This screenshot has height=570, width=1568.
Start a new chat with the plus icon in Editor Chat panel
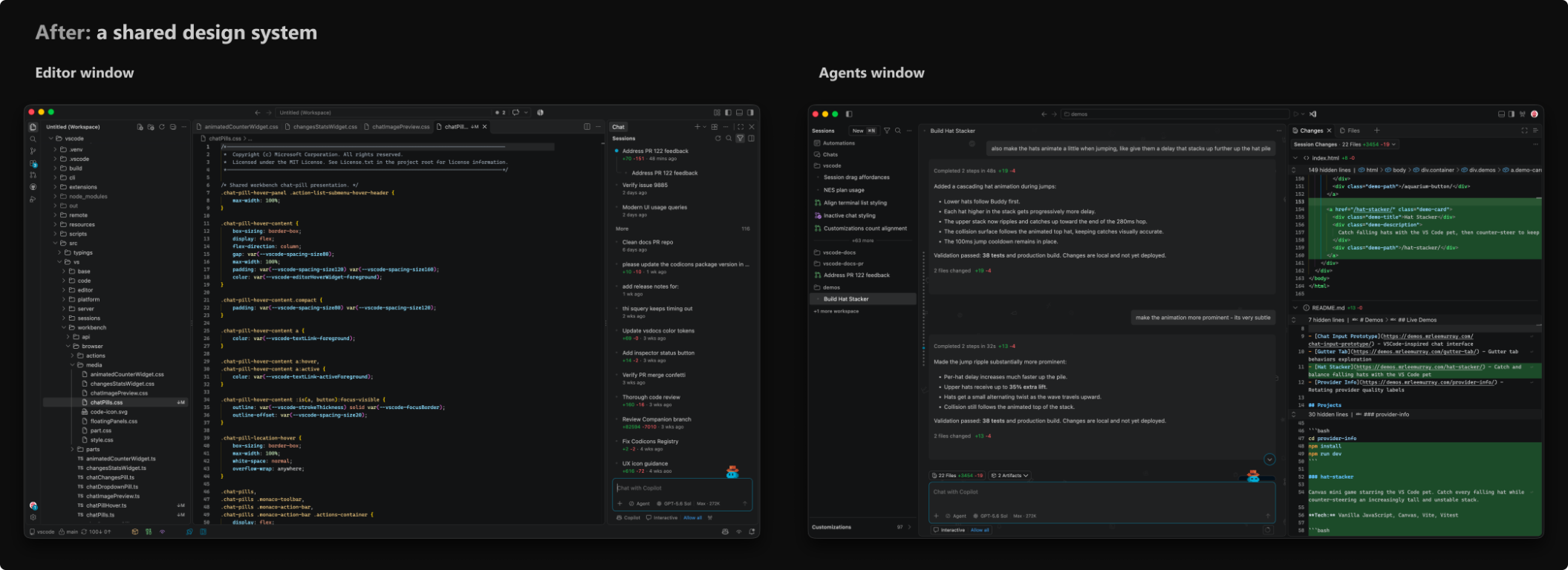pyautogui.click(x=697, y=127)
